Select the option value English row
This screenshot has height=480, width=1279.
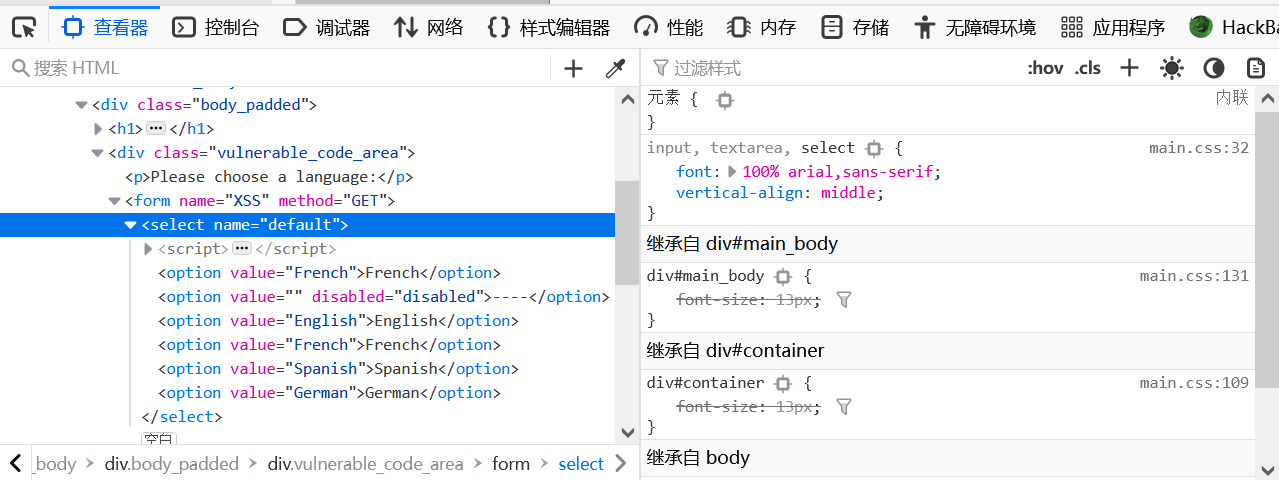coord(338,321)
